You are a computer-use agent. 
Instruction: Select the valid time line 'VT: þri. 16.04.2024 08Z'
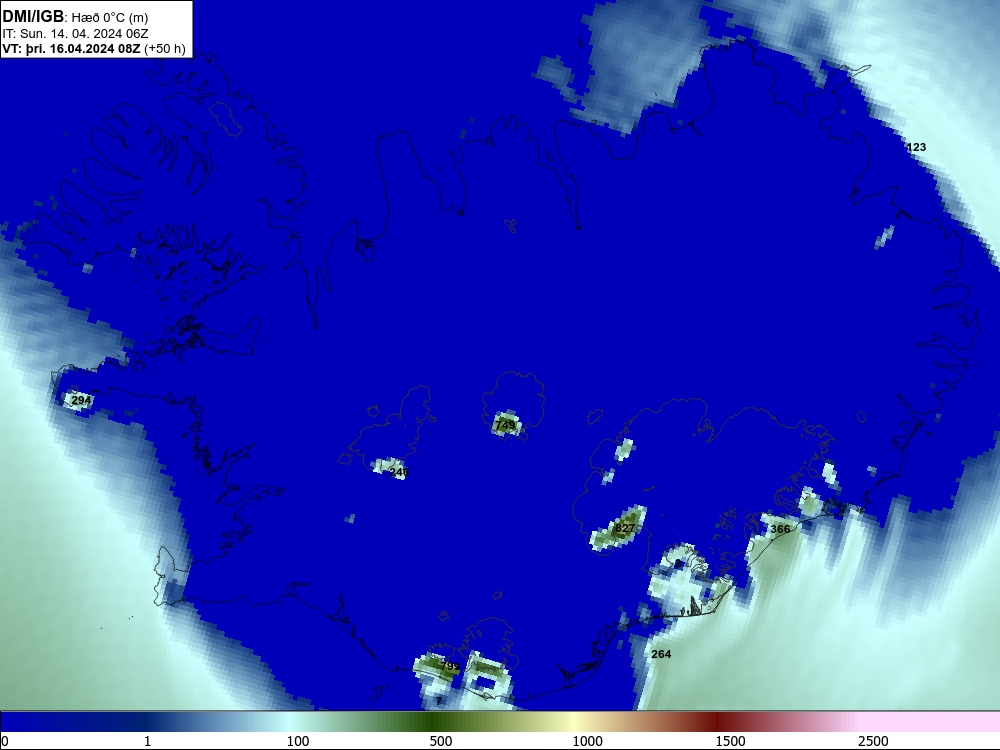pyautogui.click(x=71, y=48)
